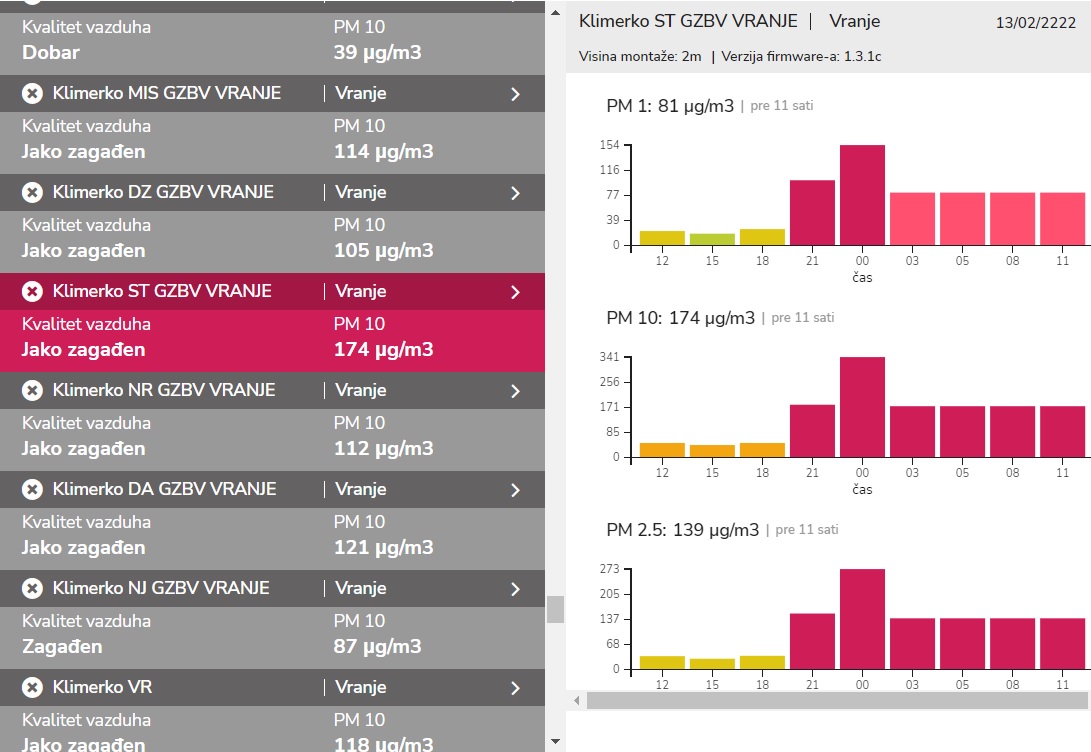Viewport: 1091px width, 752px height.
Task: Click the X icon beside Klimerko DZ GZBV VRANJE
Action: click(x=32, y=192)
